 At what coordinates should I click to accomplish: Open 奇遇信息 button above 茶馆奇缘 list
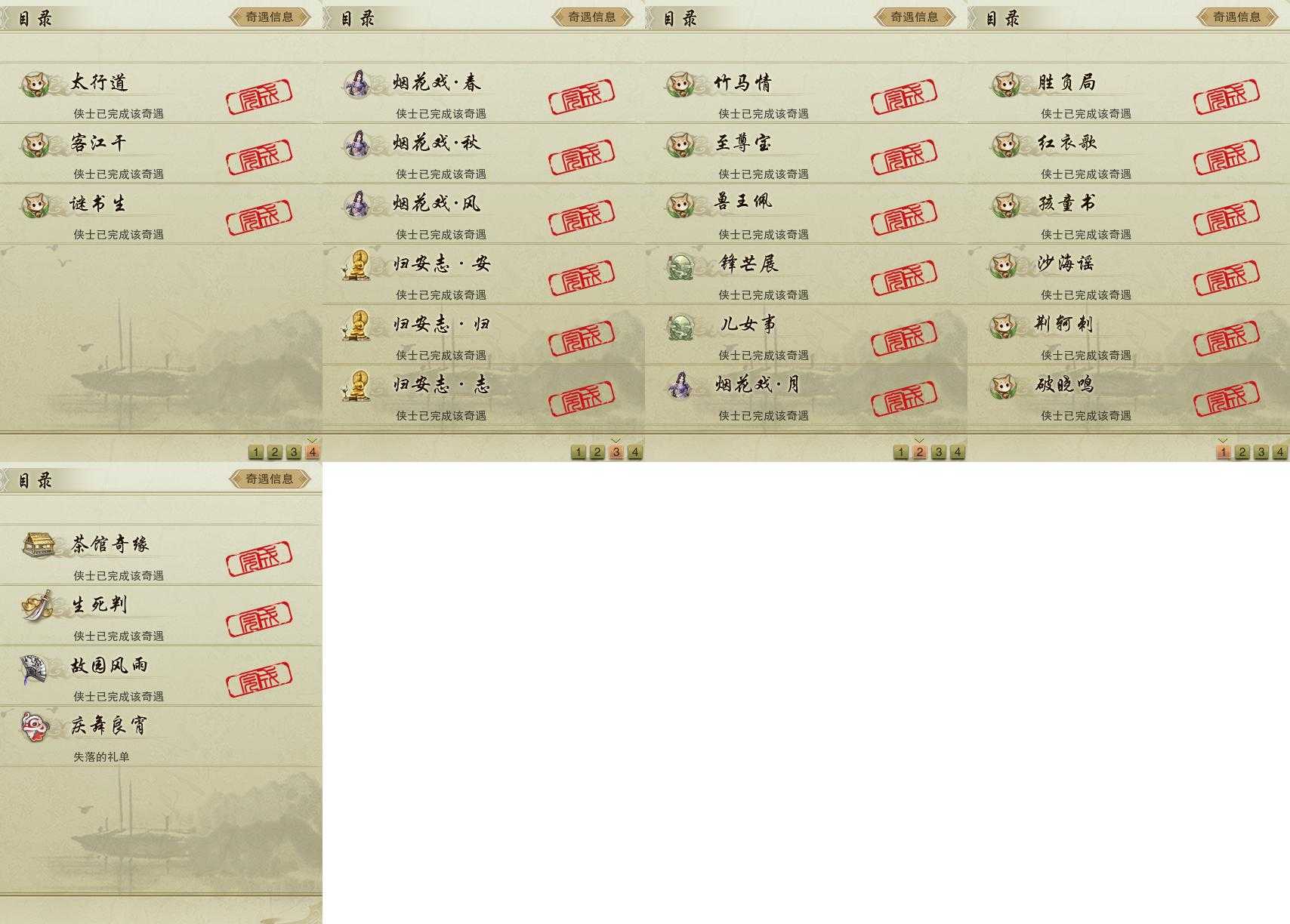click(x=270, y=479)
